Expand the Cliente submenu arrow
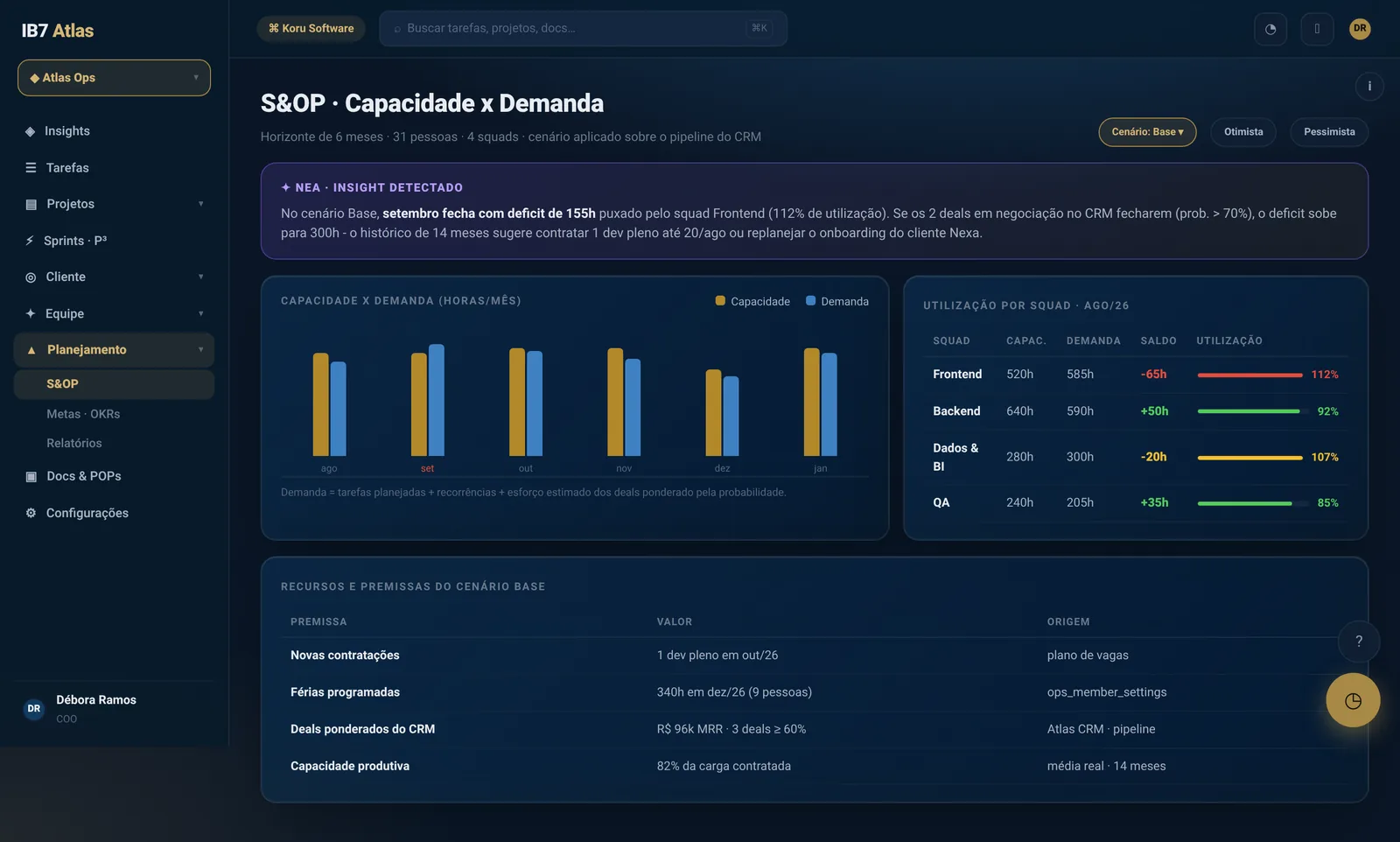Viewport: 1400px width, 842px height. pos(200,277)
